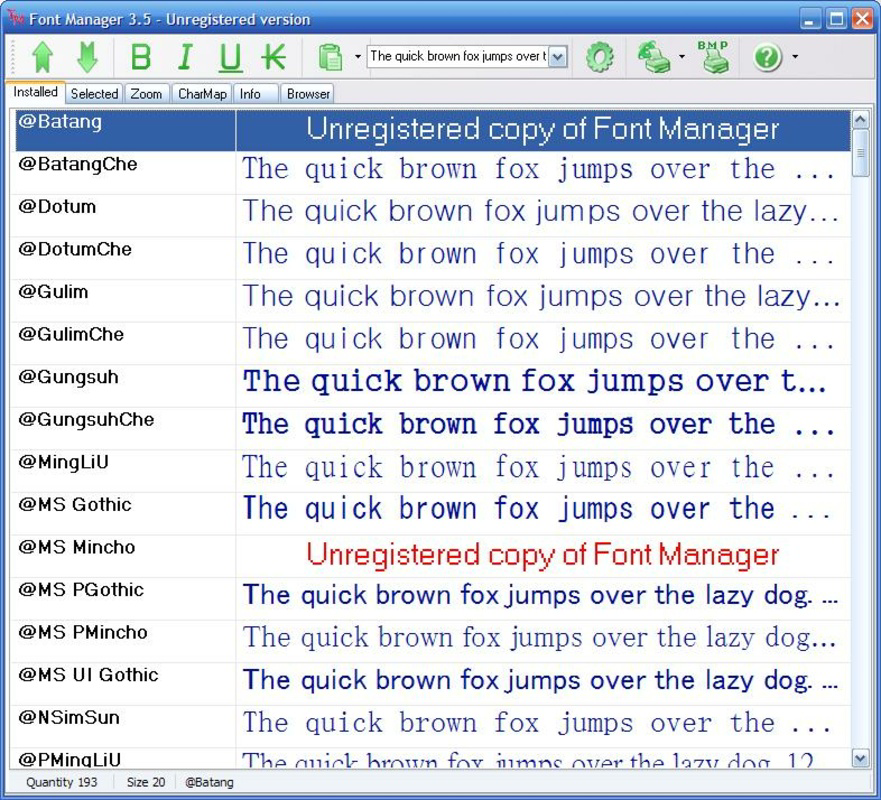881x800 pixels.
Task: Expand the sample text combo box arrow
Action: [x=557, y=57]
